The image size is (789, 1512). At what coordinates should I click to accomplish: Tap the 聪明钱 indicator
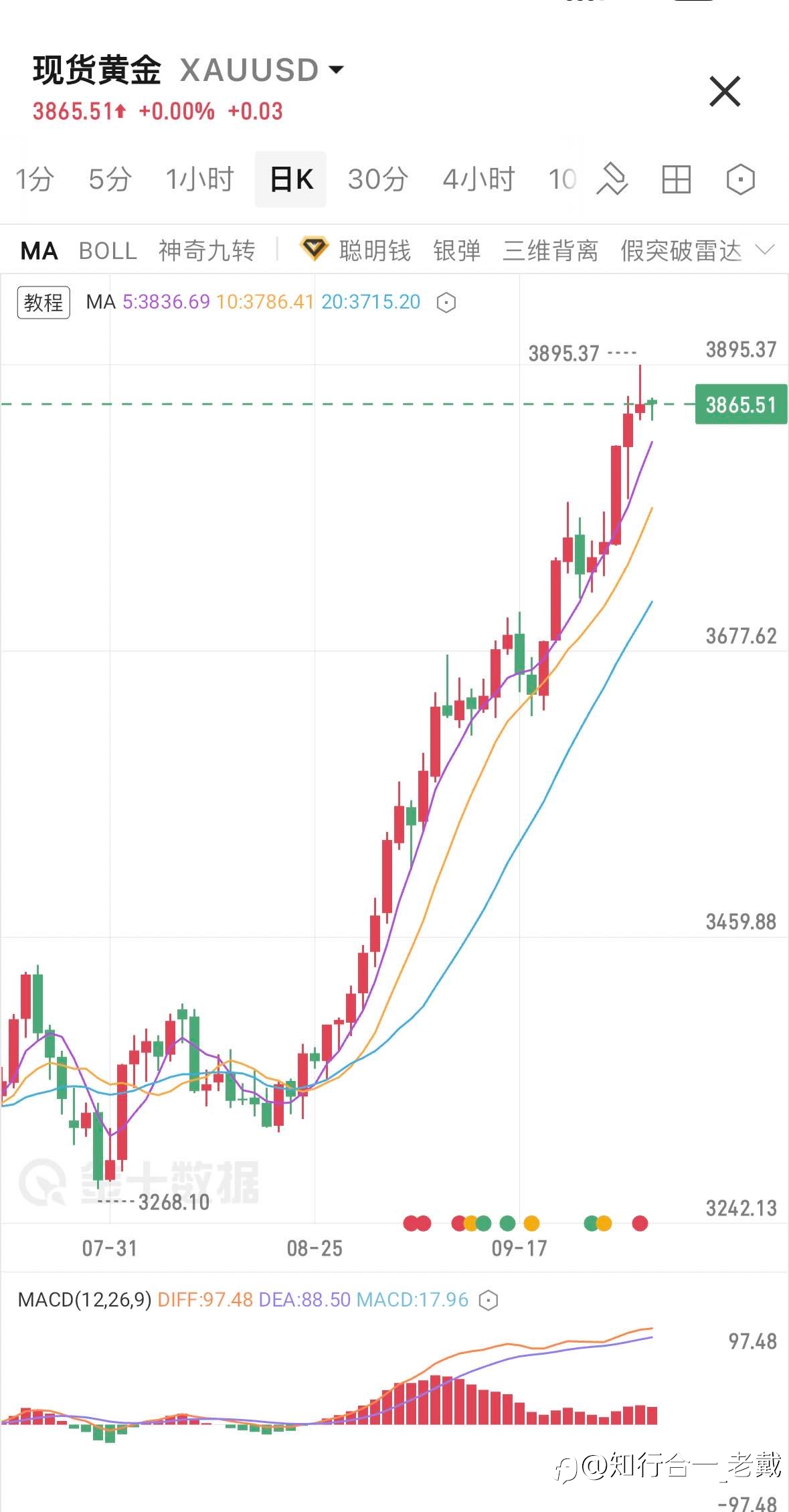coord(375,251)
